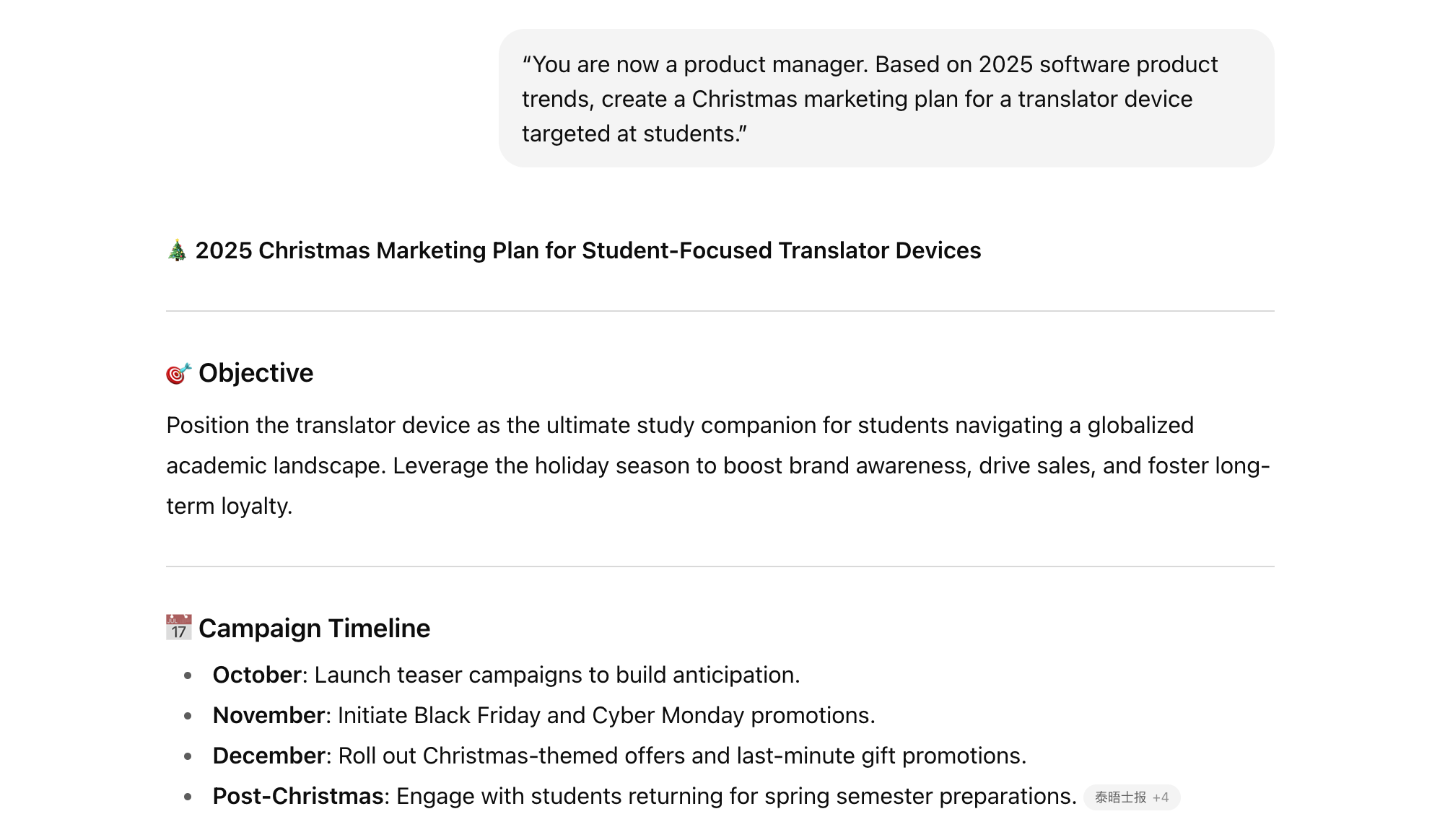Click the dart target emoji beside Objective

click(178, 373)
